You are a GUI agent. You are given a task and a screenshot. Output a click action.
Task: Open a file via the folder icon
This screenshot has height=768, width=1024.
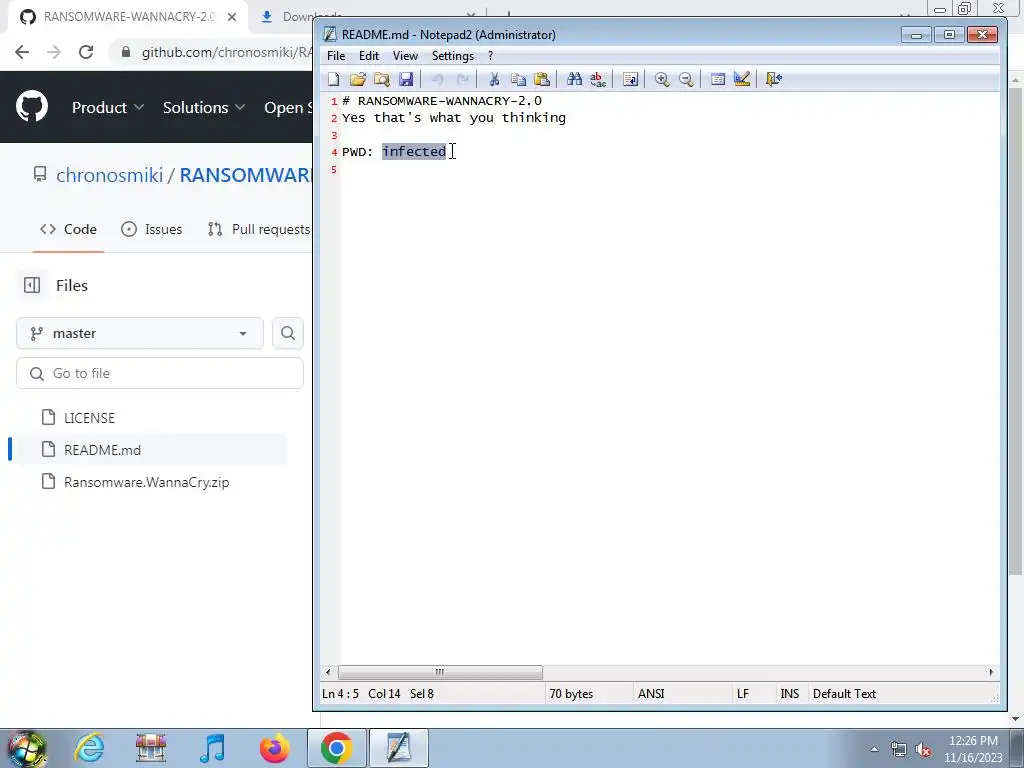point(357,80)
